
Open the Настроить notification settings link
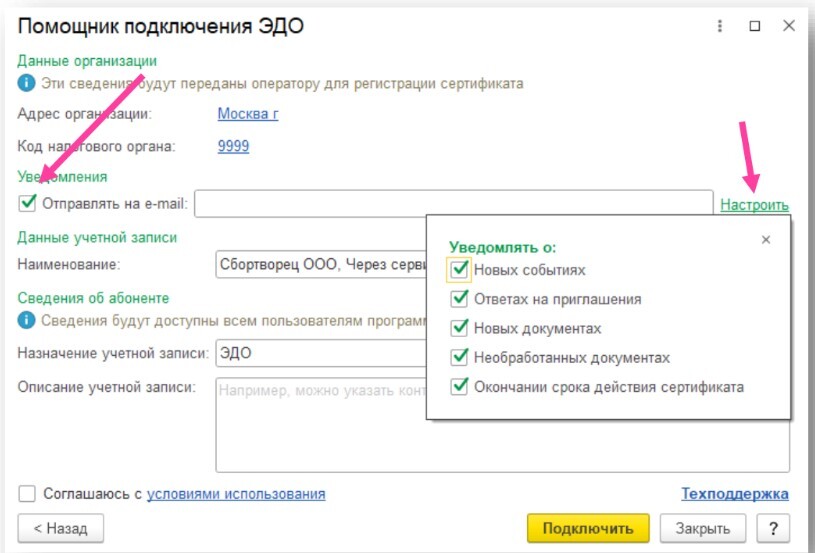[753, 205]
